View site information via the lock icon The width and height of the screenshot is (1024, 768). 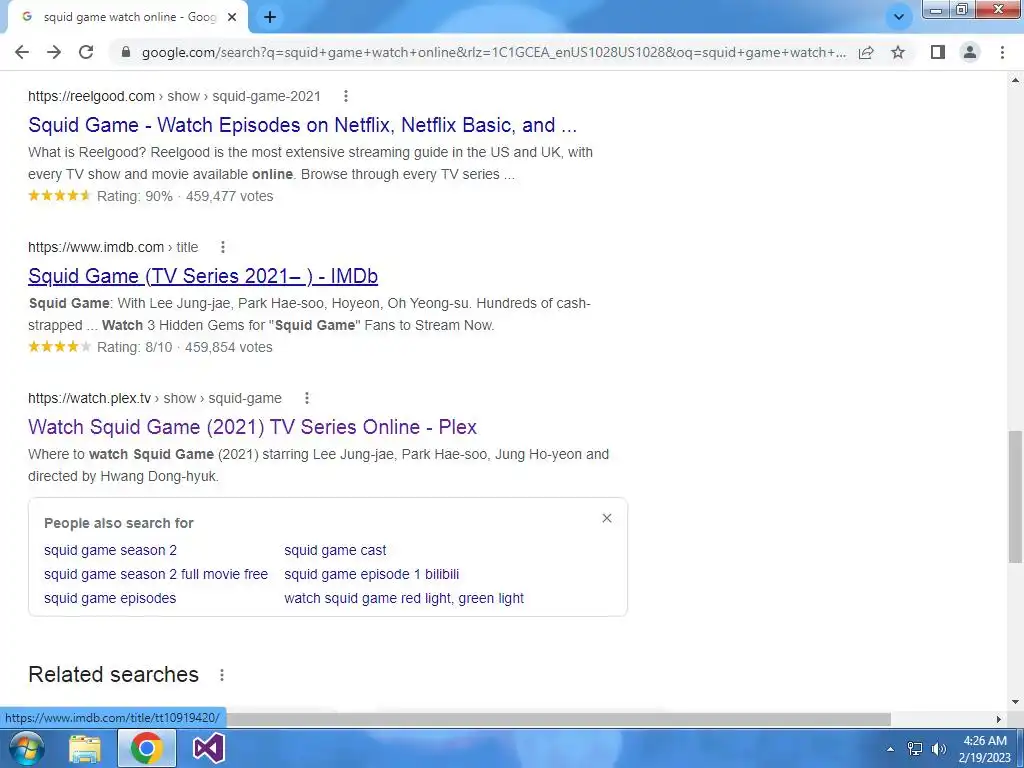126,52
